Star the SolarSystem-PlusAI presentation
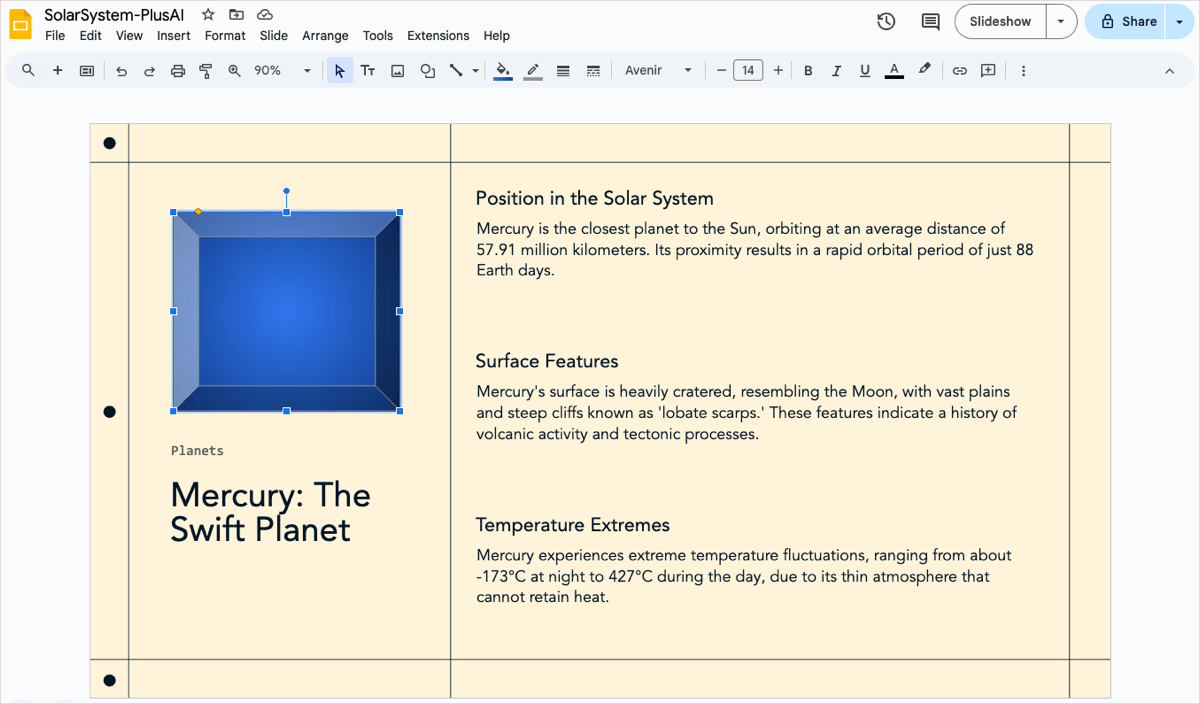Image resolution: width=1200 pixels, height=704 pixels. tap(207, 14)
